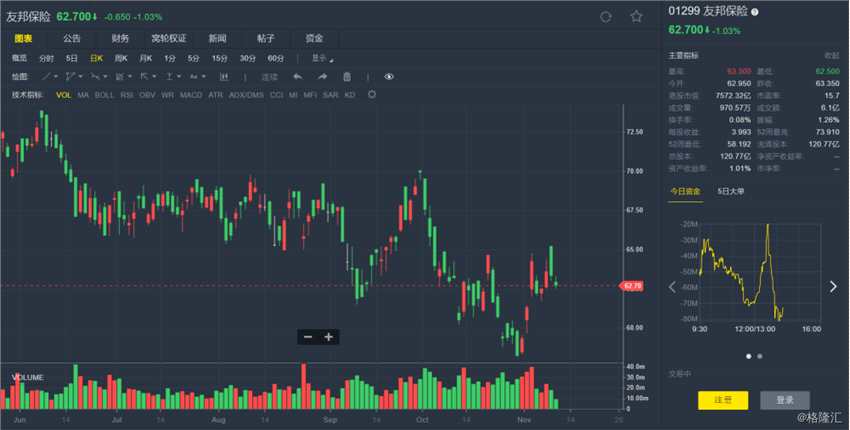This screenshot has width=850, height=430.
Task: Expand the 显示 display options
Action: click(323, 59)
